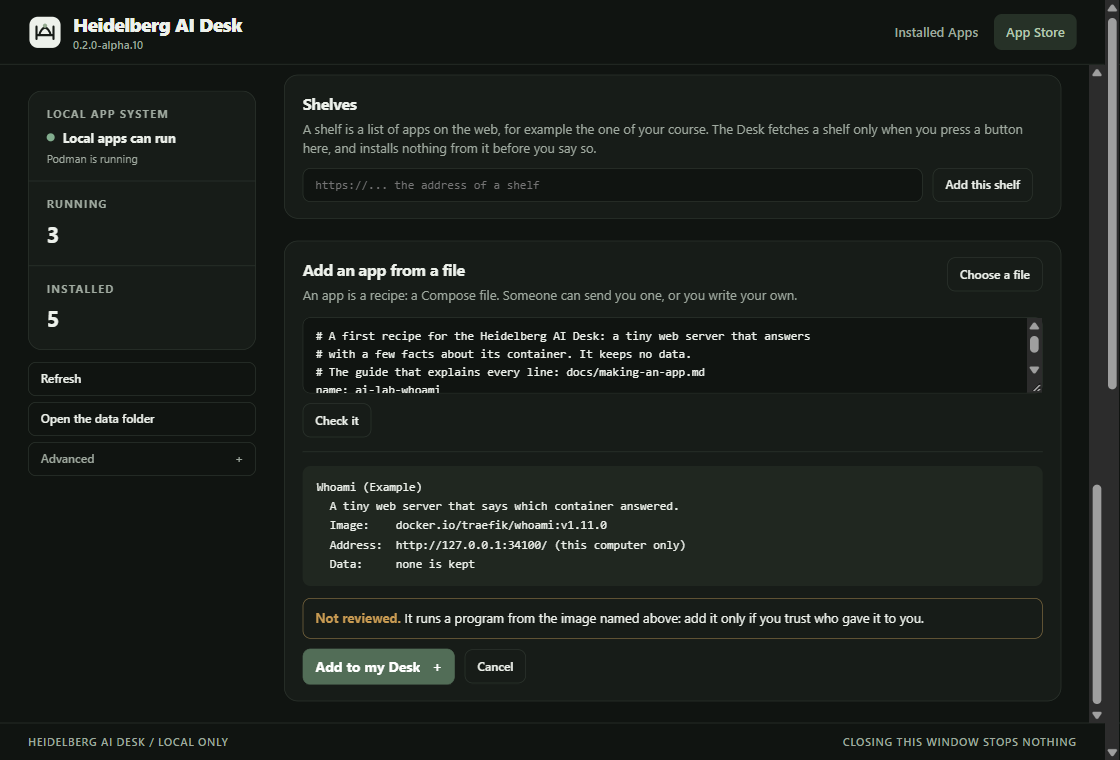
Task: Click the image name 'docker.io/traefik/whoami:v1.11.0'
Action: pyautogui.click(x=501, y=525)
